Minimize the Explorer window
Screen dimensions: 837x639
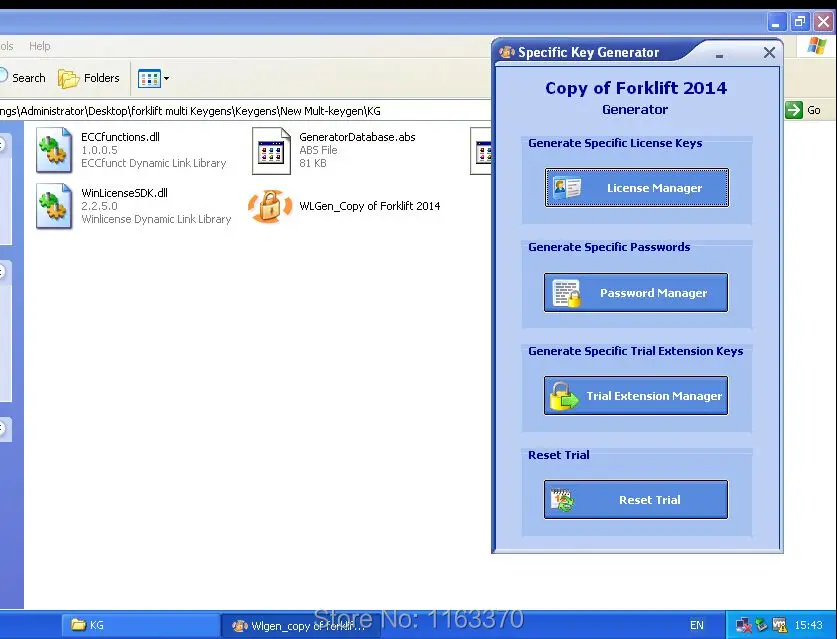[776, 22]
